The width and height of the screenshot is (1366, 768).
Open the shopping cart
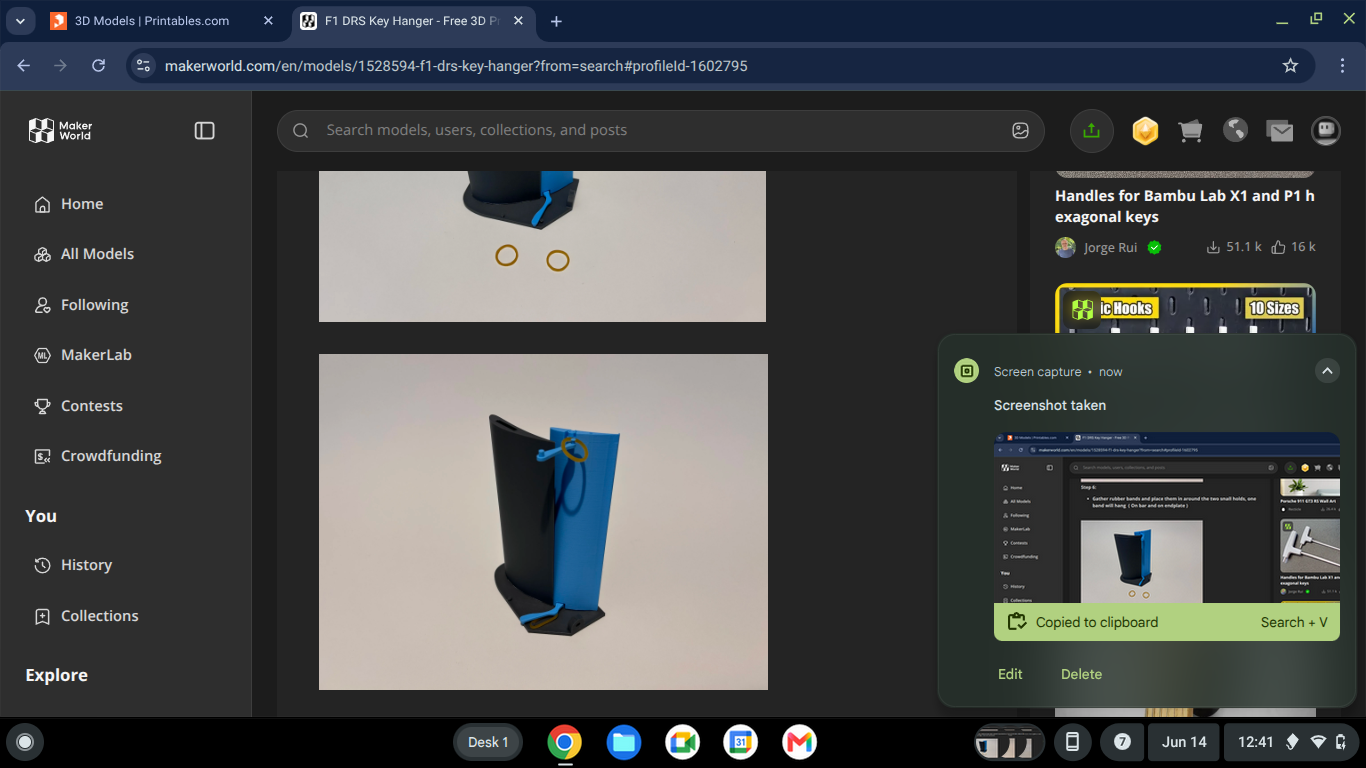1190,130
